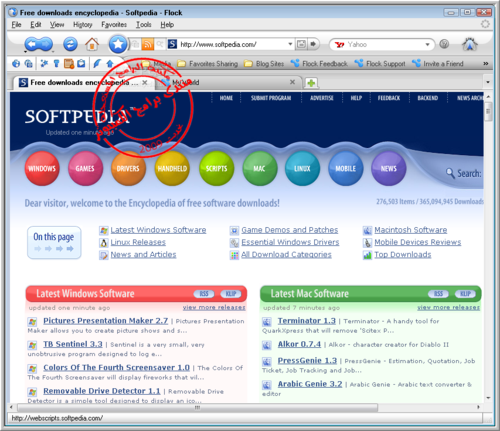Click the Reload page button

pos(70,44)
